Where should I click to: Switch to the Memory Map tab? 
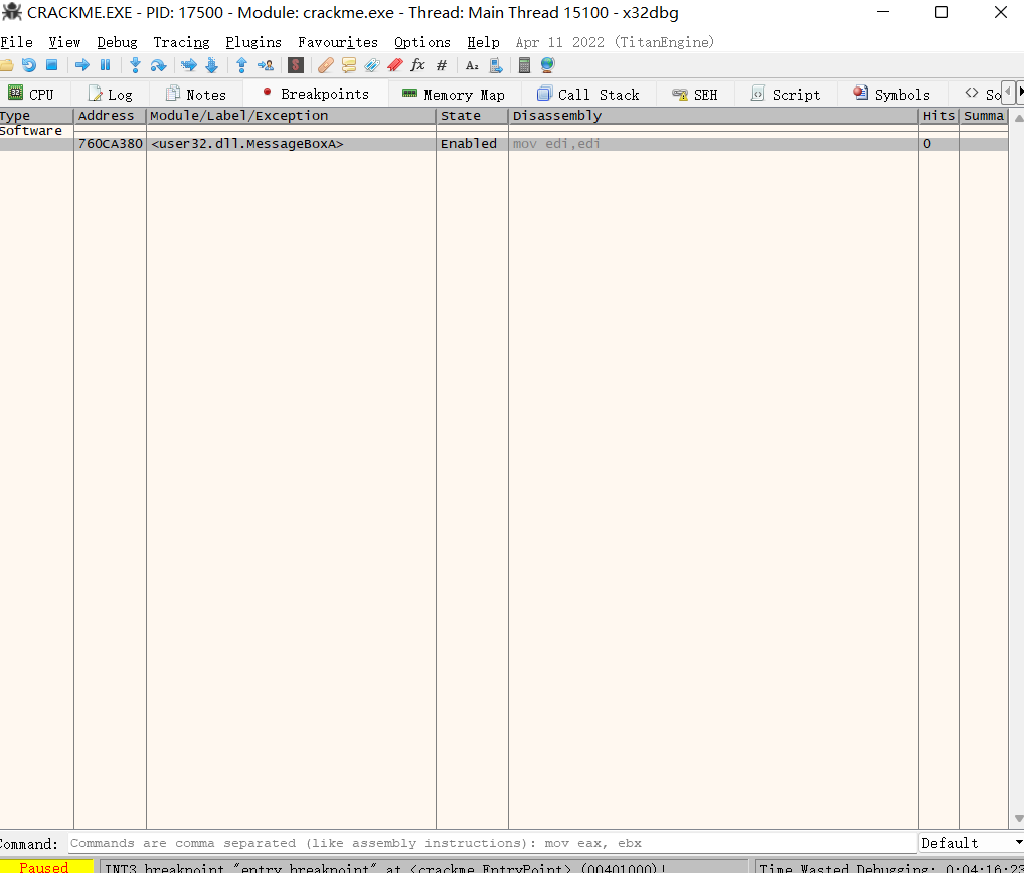click(453, 94)
